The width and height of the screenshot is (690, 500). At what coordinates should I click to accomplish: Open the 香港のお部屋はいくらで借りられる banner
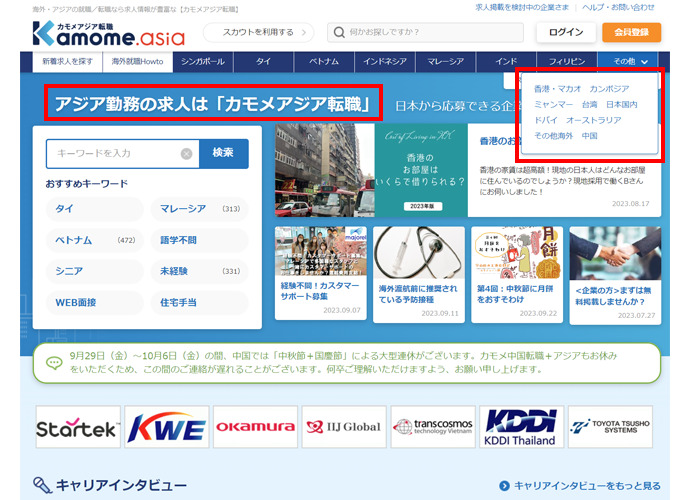(x=422, y=170)
